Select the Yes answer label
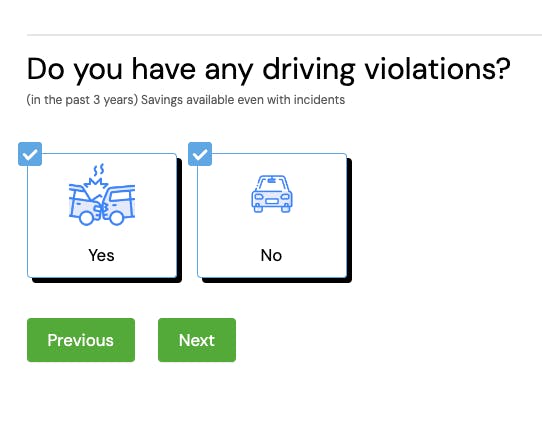 [x=101, y=255]
